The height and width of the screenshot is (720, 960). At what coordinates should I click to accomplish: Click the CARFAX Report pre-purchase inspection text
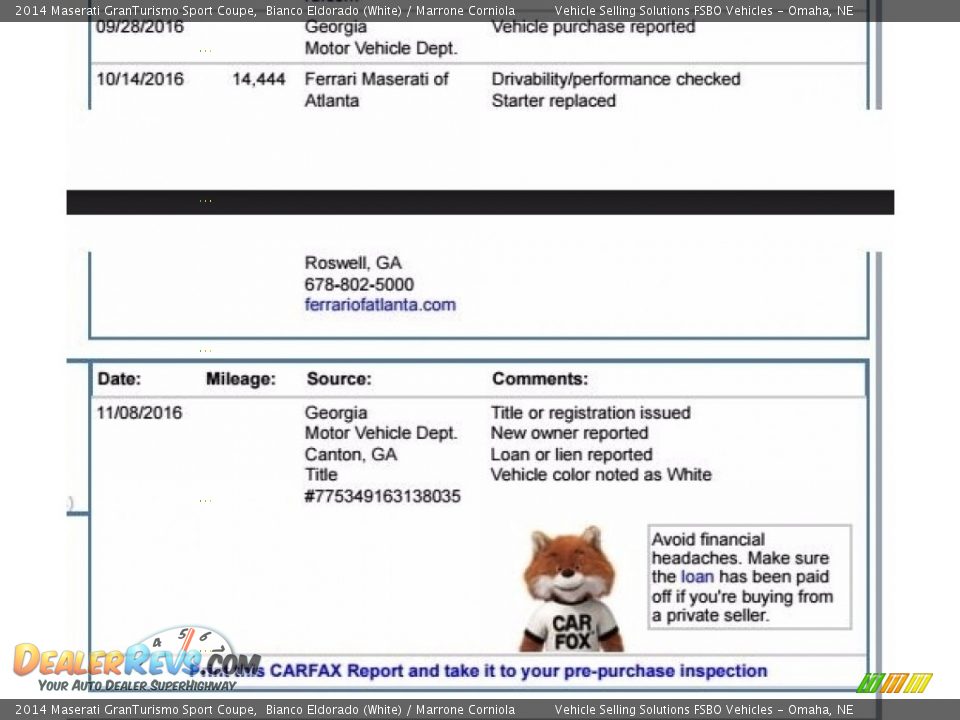(518, 671)
